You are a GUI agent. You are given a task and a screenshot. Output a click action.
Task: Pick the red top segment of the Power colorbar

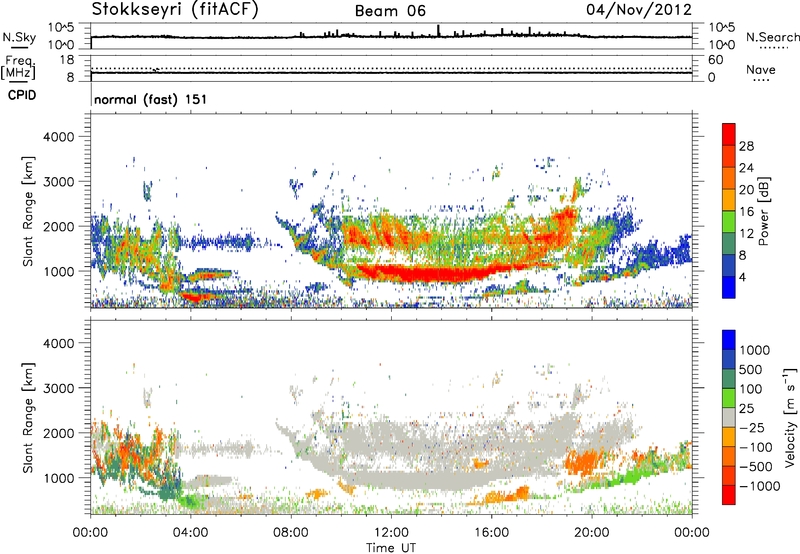(x=729, y=134)
